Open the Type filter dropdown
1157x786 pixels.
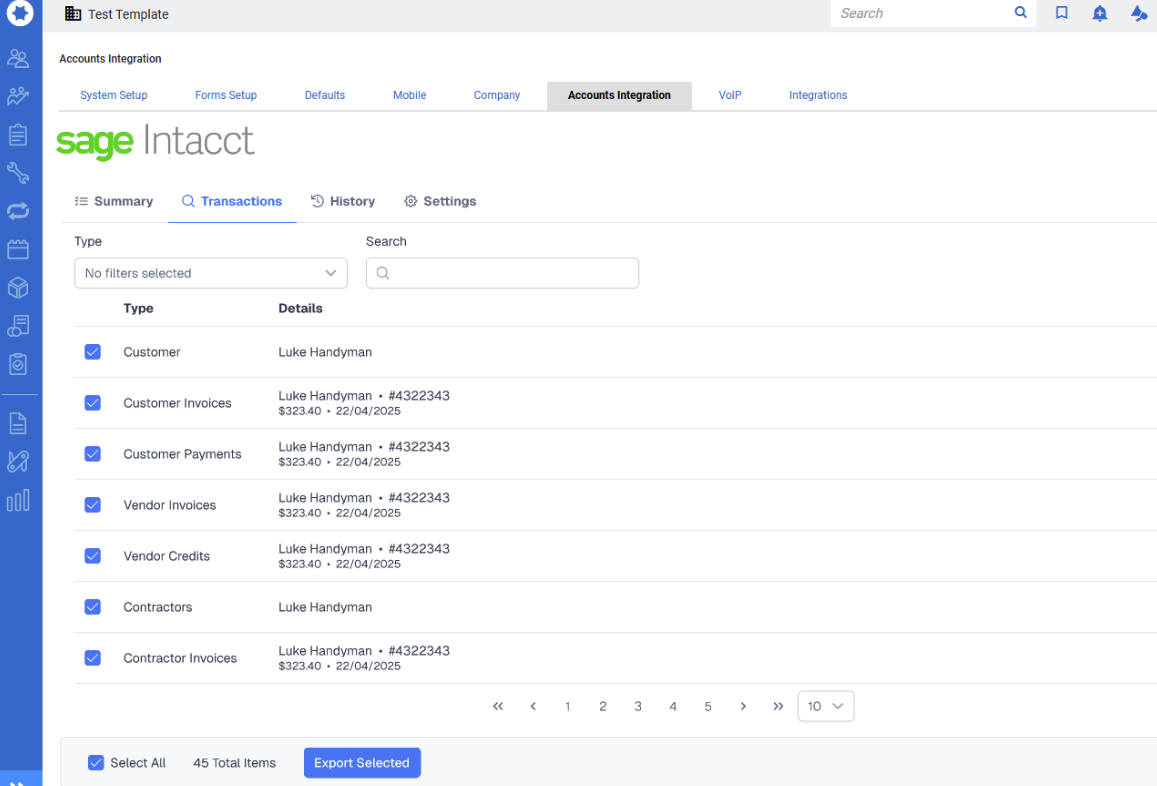(211, 273)
